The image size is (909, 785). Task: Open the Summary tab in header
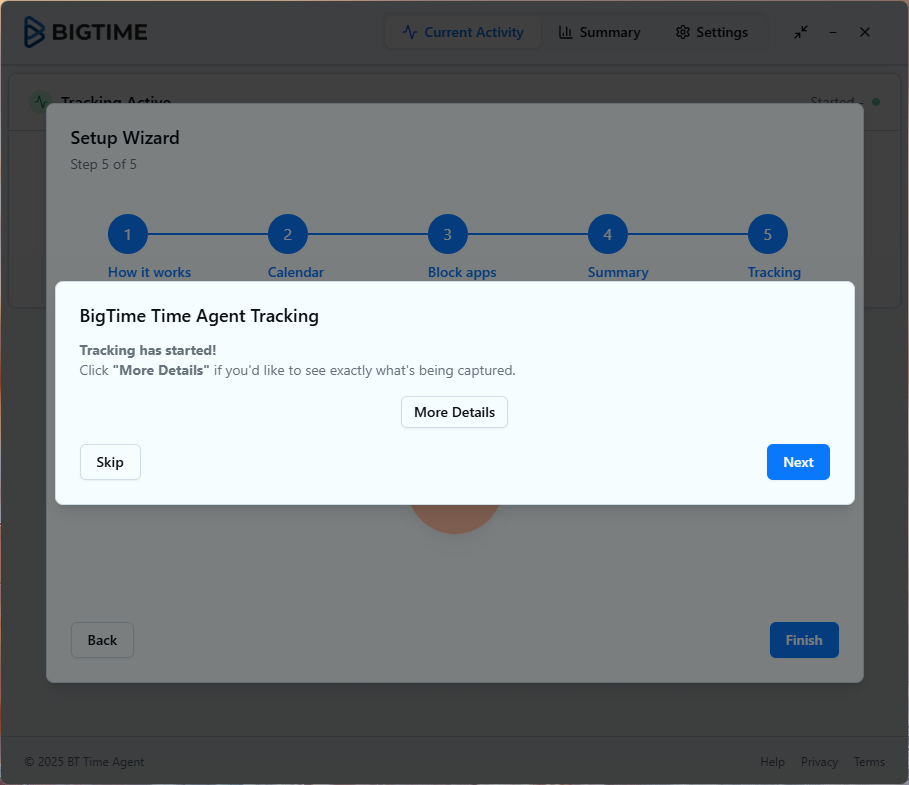coord(599,32)
